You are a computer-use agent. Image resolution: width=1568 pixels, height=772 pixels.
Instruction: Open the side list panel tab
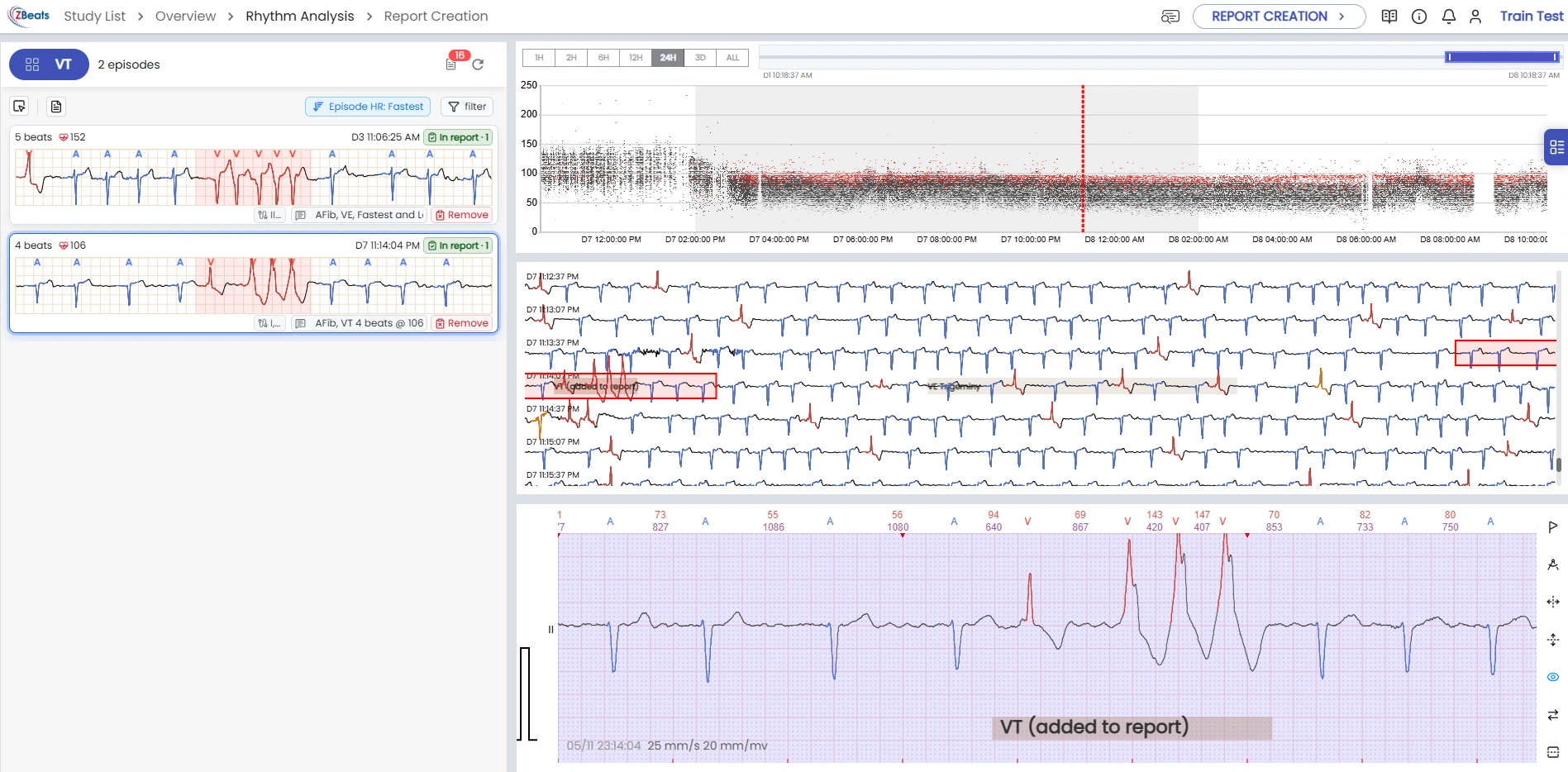pos(1556,147)
